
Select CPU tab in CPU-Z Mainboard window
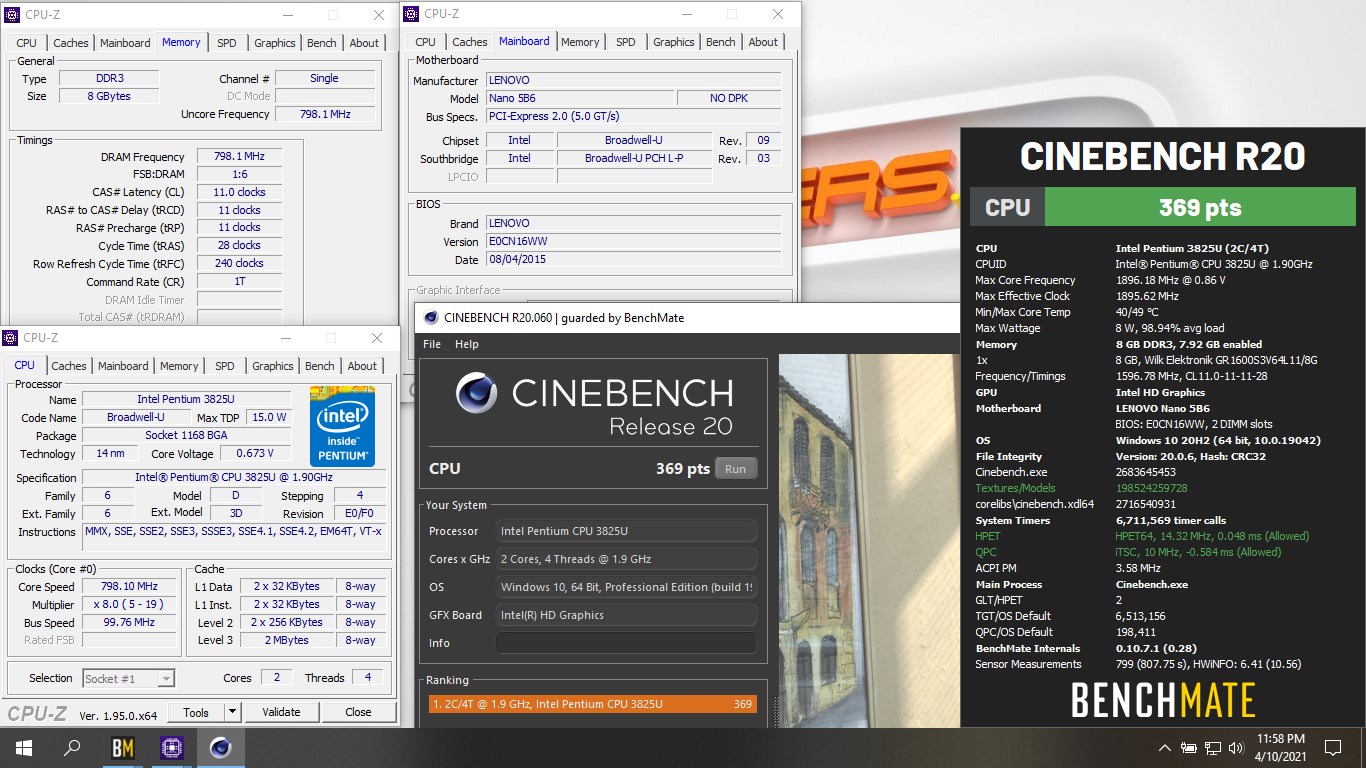click(x=426, y=42)
